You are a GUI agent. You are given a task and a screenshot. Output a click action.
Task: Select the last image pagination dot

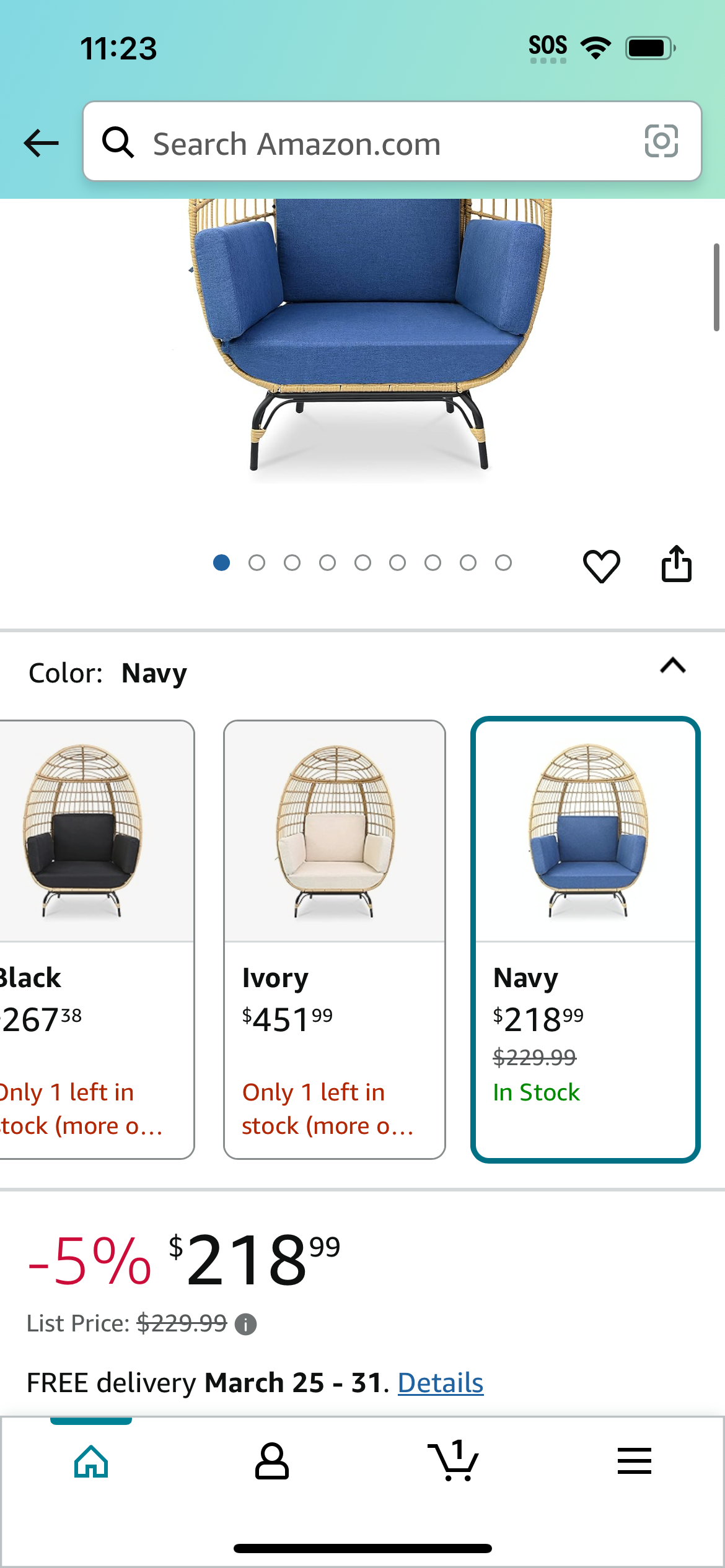click(x=503, y=562)
